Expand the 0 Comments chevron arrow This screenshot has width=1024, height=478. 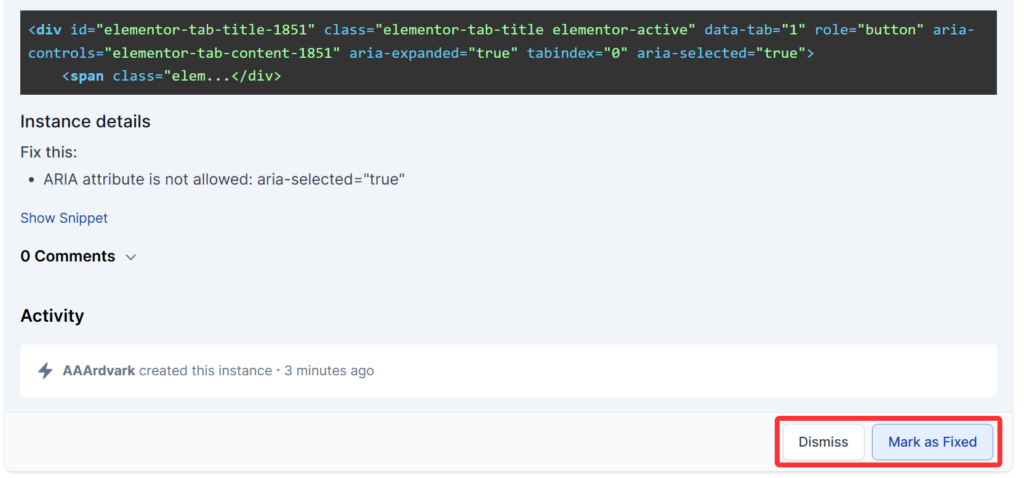point(130,257)
